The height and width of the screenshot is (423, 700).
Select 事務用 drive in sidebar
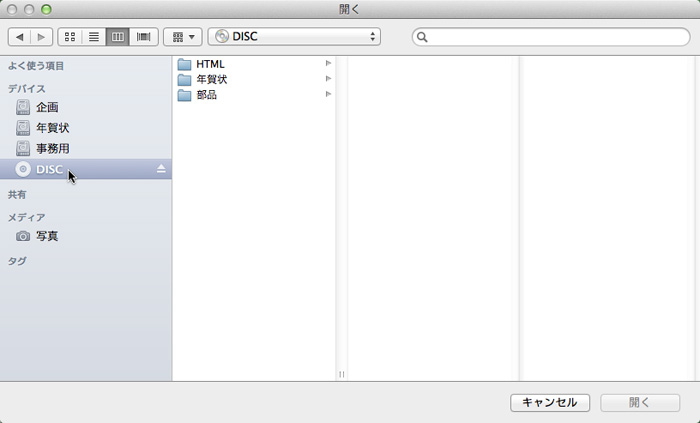[x=52, y=148]
